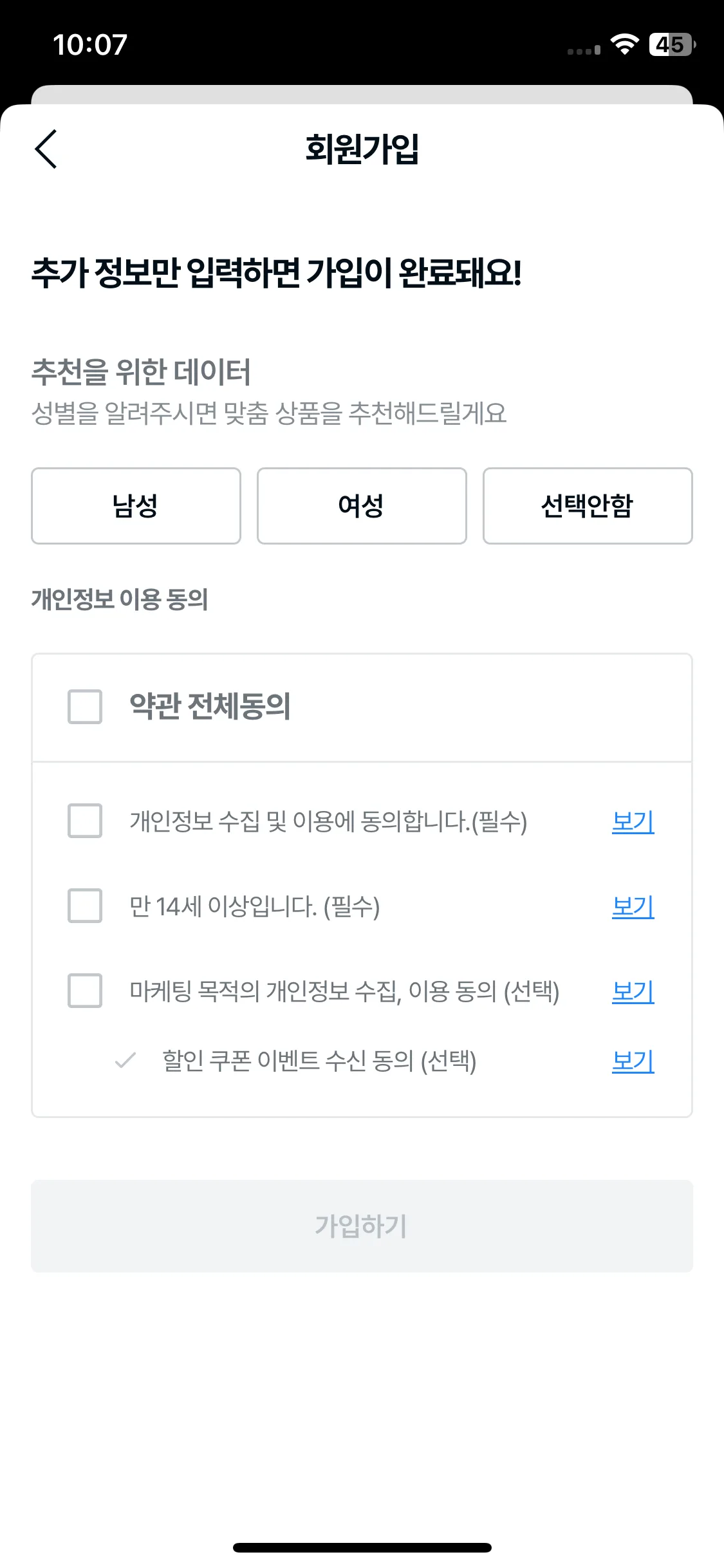Tap the back arrow icon
Viewport: 724px width, 1568px height.
point(46,149)
